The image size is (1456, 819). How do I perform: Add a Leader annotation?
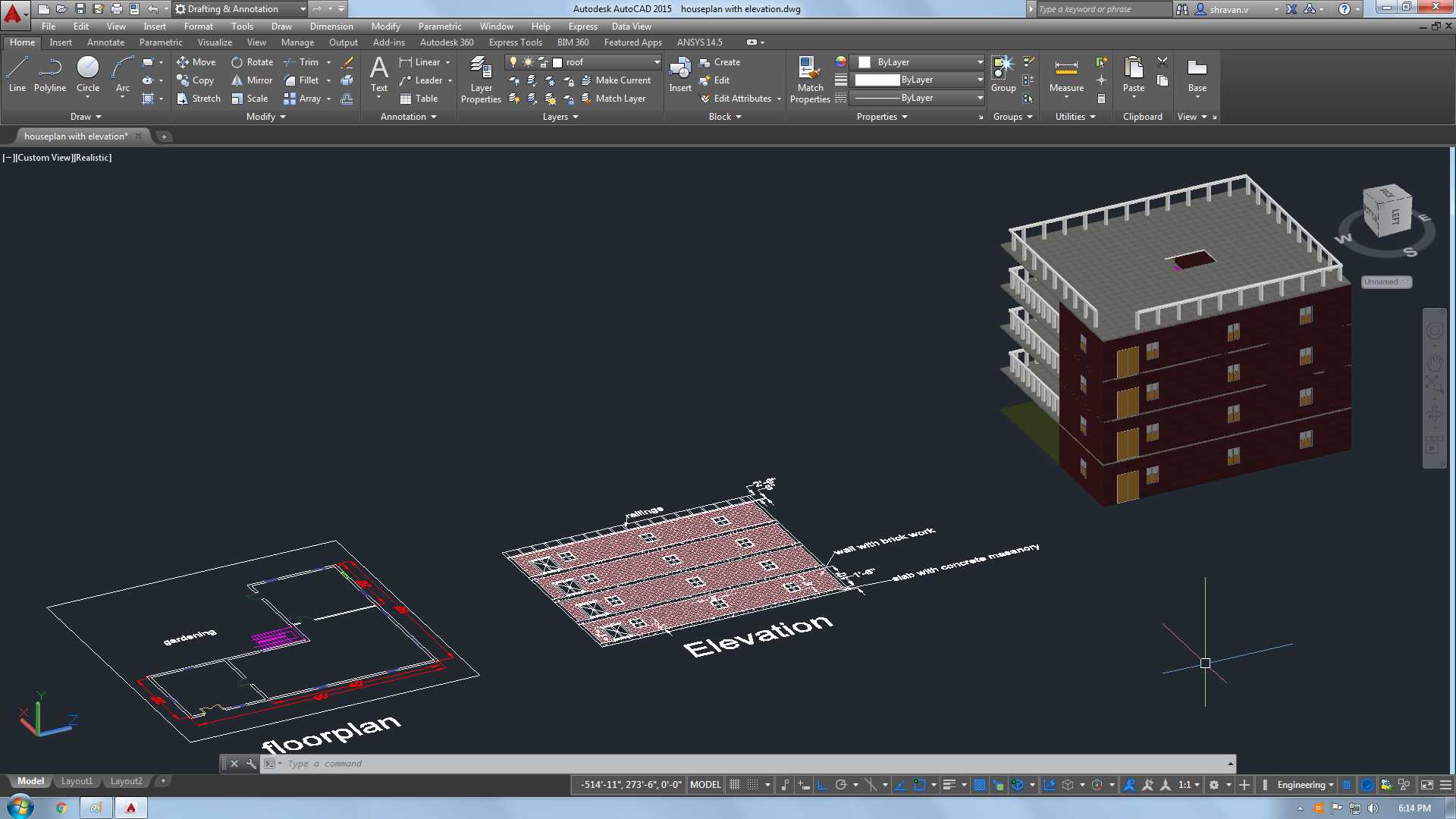[x=421, y=80]
